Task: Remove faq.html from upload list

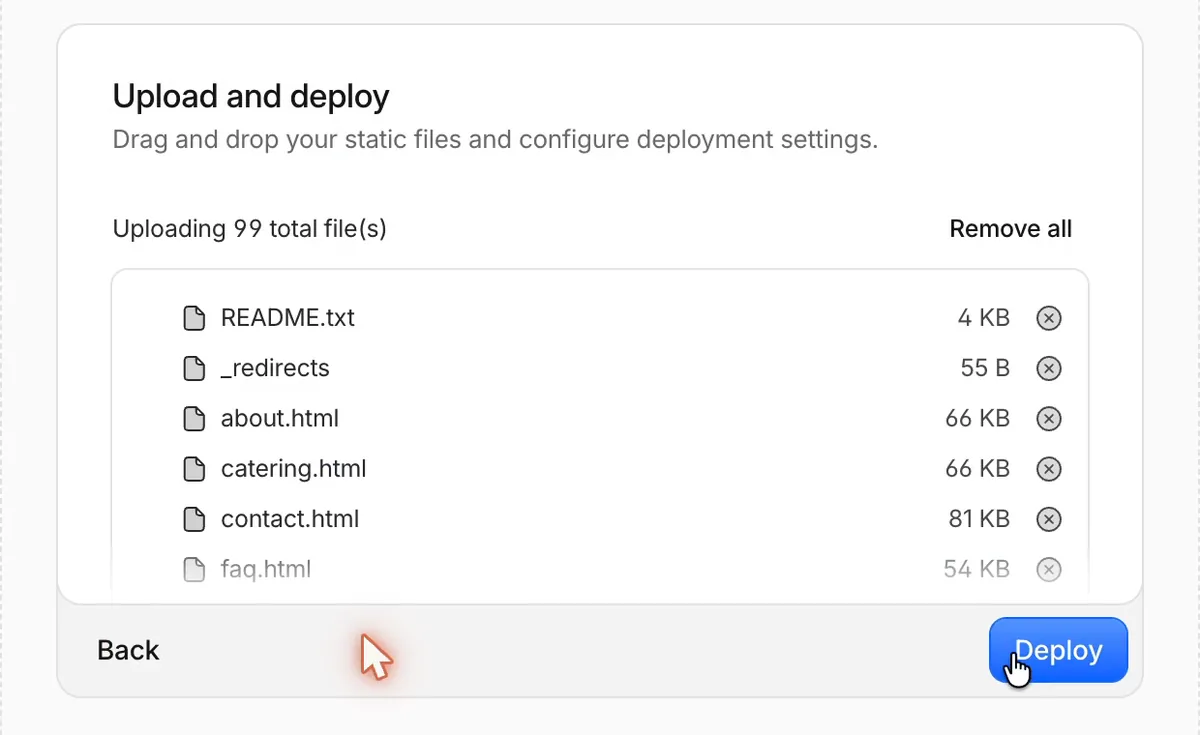Action: (x=1048, y=569)
